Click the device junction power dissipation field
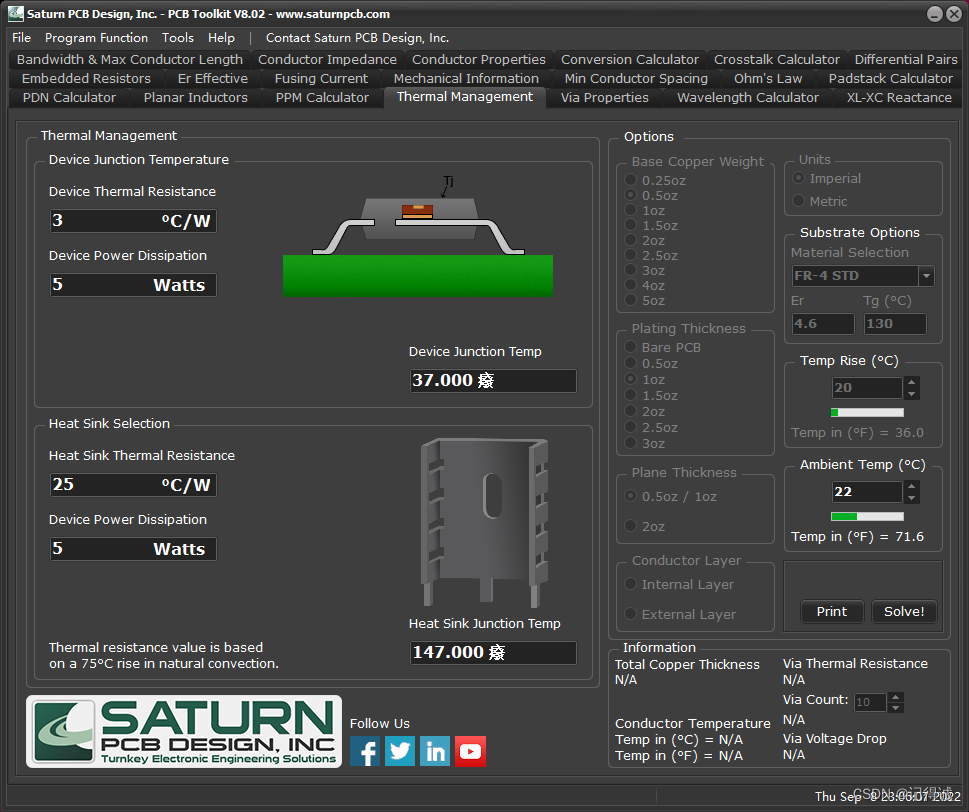The image size is (969, 812). click(133, 285)
